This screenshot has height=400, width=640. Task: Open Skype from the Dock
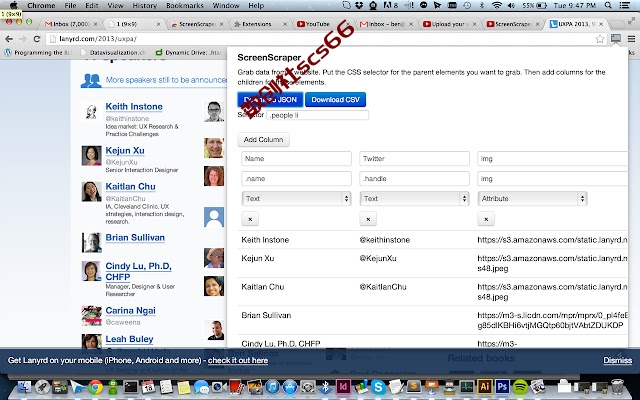[378, 386]
